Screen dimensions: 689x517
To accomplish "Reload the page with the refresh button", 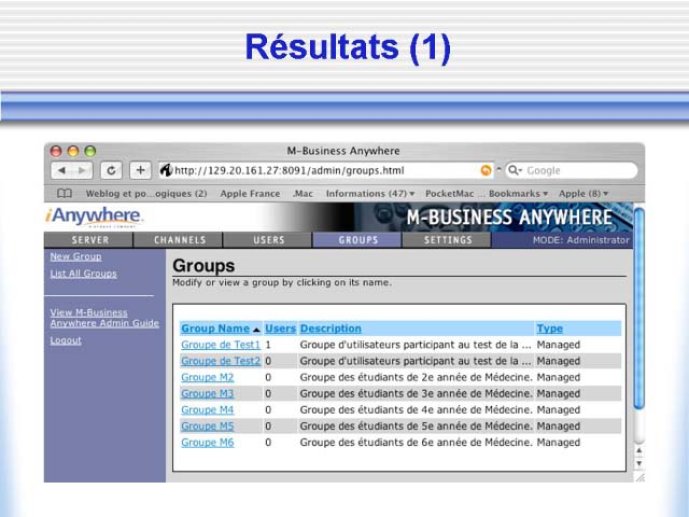I will pyautogui.click(x=111, y=170).
